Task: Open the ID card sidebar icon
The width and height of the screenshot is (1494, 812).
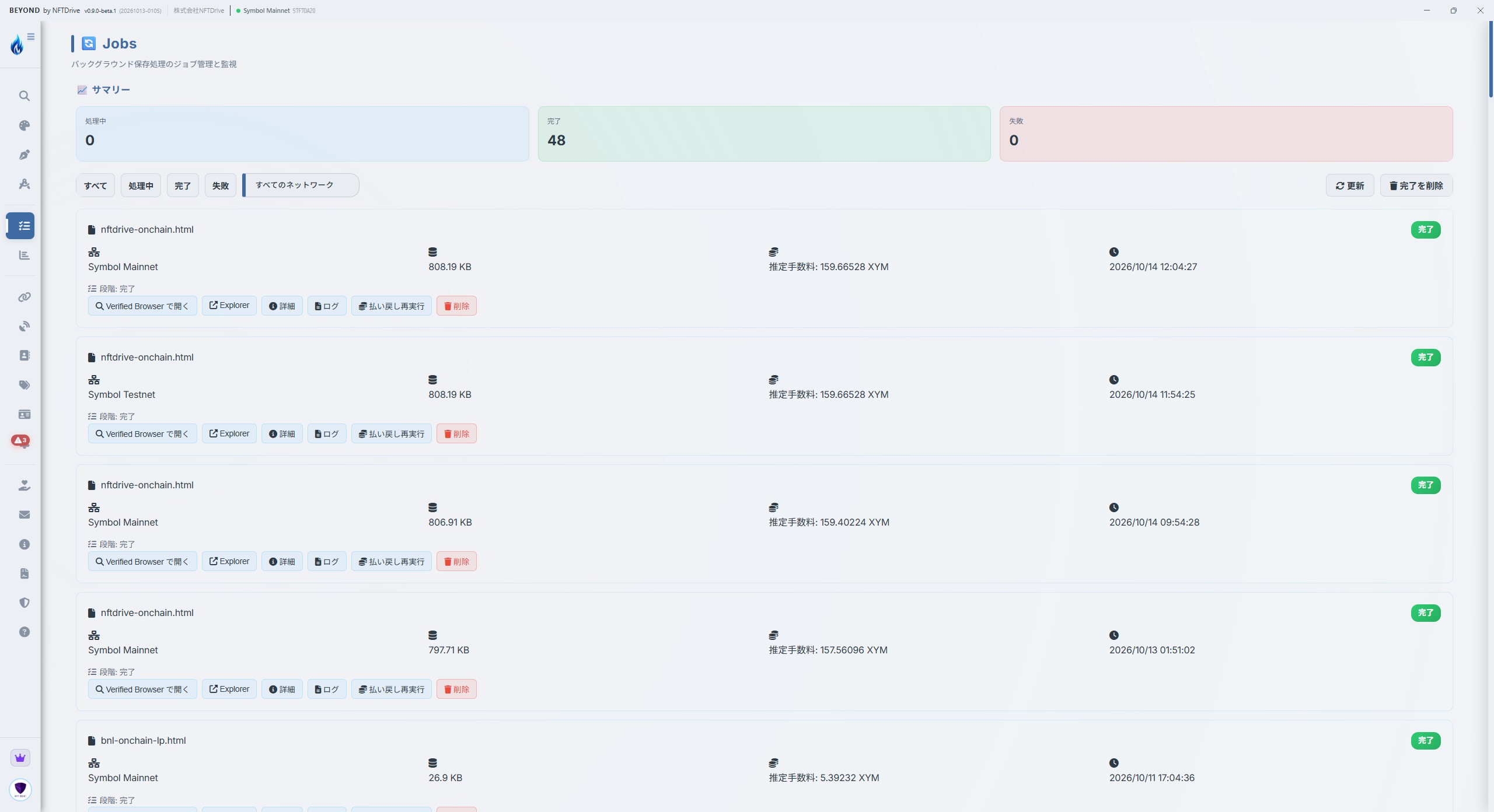Action: point(24,414)
